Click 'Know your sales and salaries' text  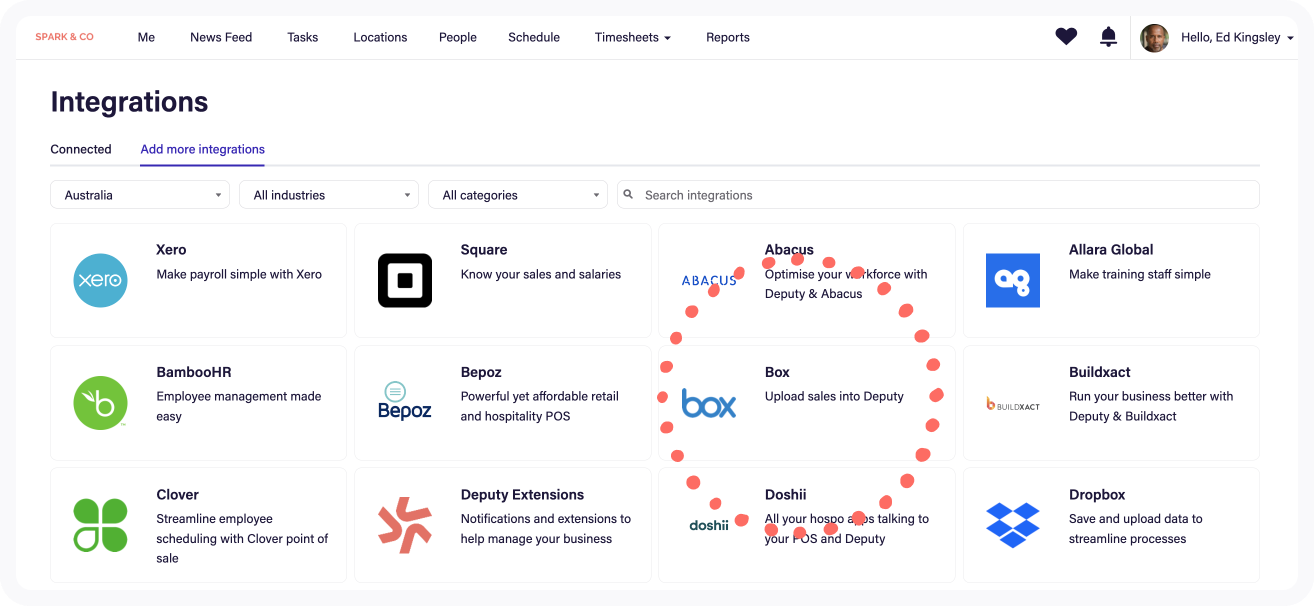point(541,274)
